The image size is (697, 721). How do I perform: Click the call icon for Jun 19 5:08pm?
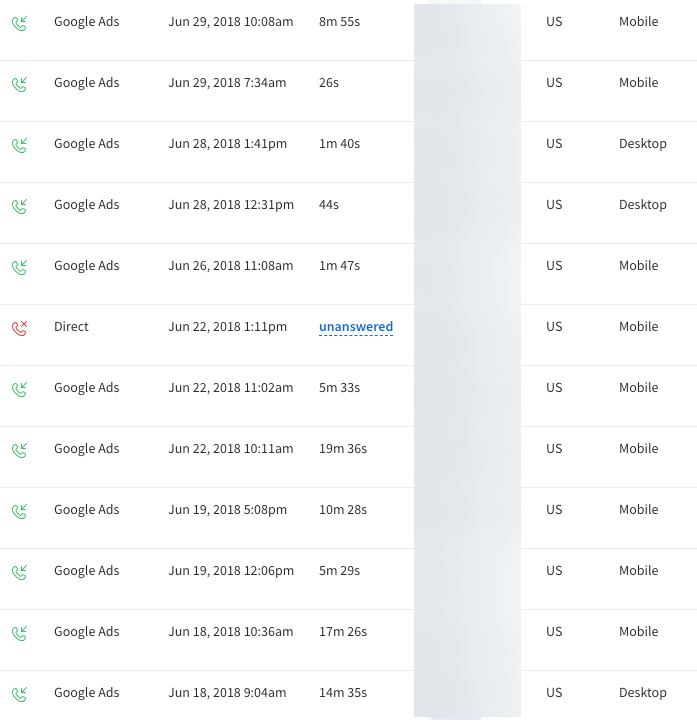(19, 510)
